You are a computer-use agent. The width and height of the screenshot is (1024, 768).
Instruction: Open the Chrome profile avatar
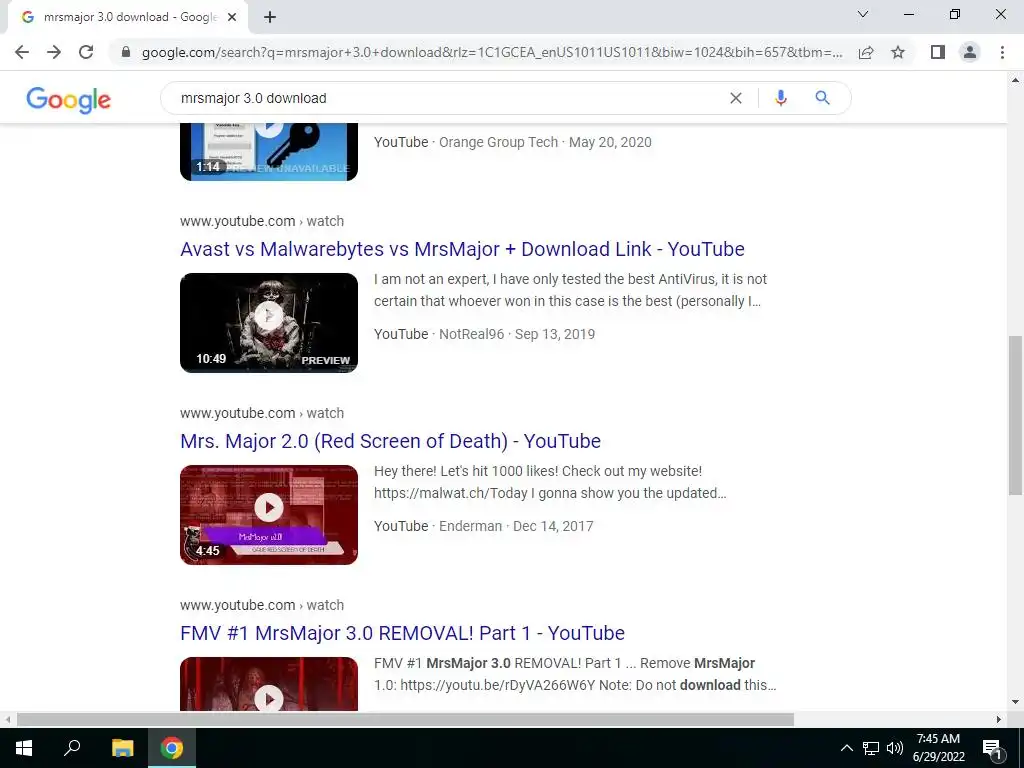(970, 52)
